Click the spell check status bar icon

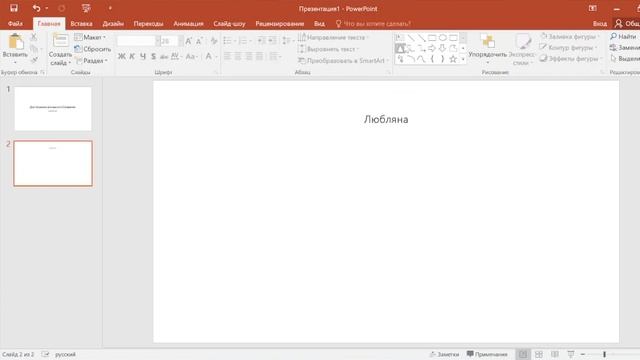click(45, 354)
